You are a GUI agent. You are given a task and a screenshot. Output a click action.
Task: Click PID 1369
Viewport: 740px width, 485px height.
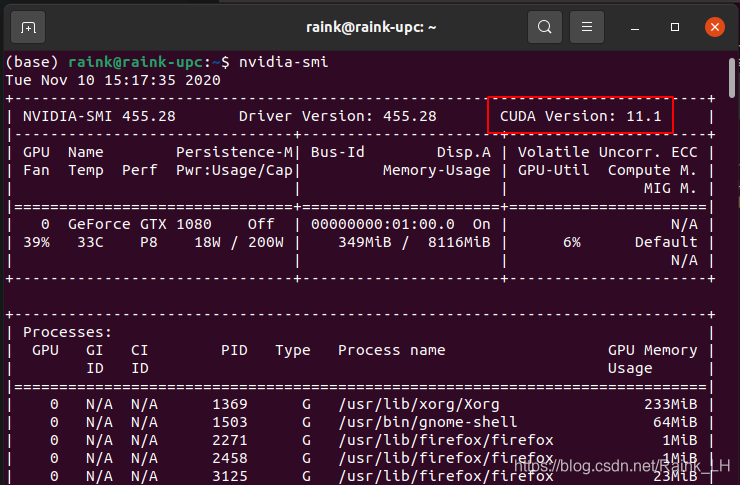230,404
